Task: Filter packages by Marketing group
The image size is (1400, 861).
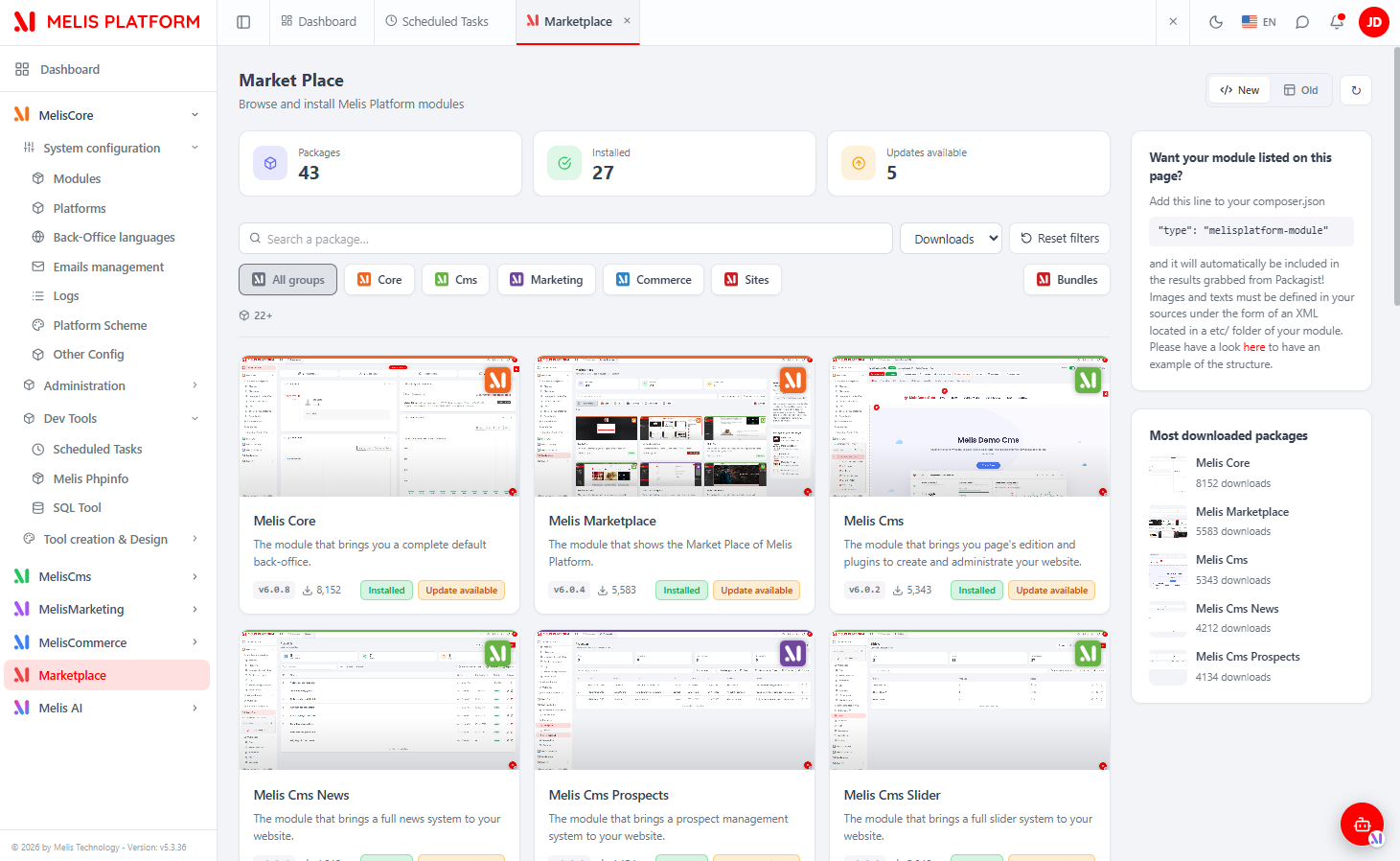Action: 546,280
